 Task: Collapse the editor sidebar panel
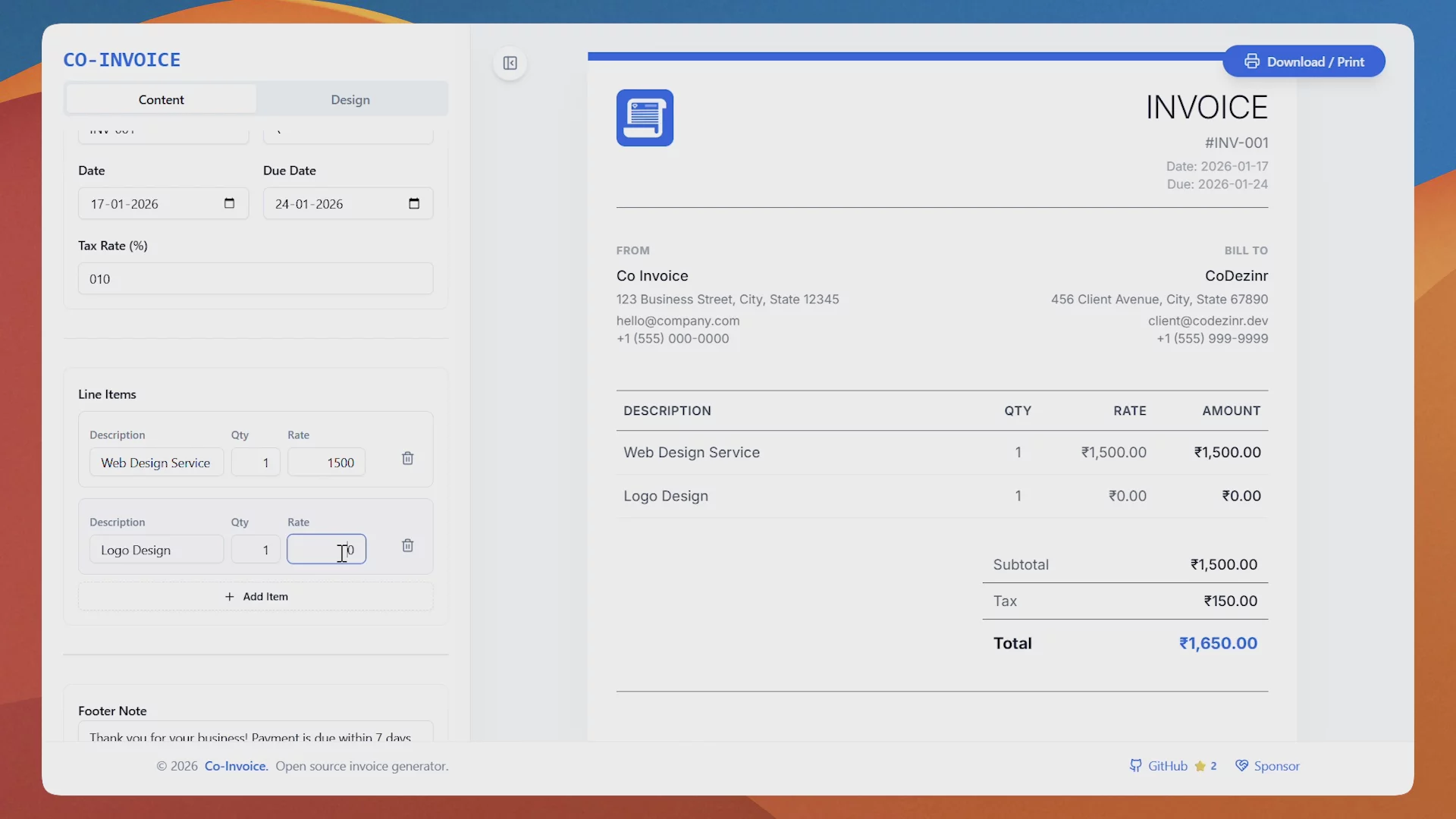[510, 64]
